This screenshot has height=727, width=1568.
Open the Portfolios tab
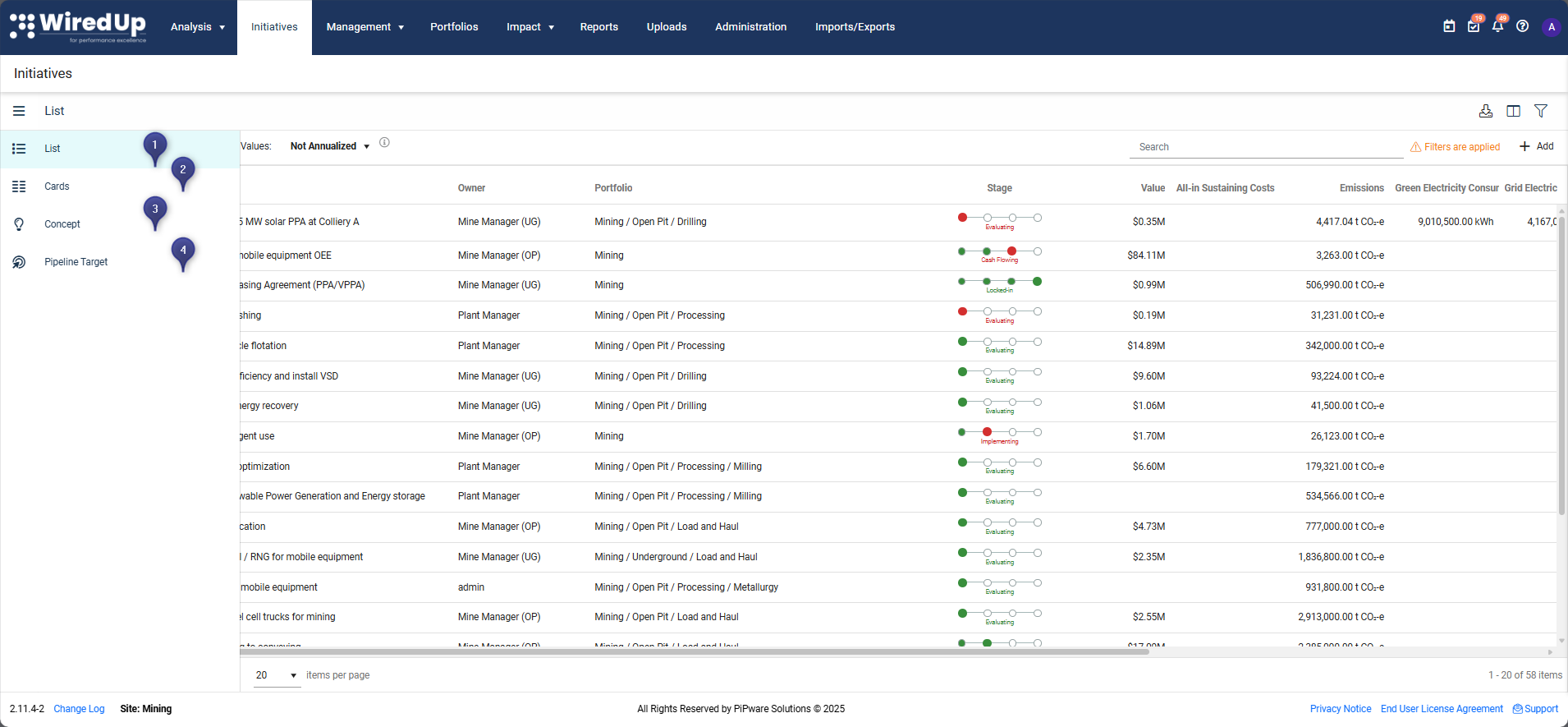pyautogui.click(x=454, y=27)
